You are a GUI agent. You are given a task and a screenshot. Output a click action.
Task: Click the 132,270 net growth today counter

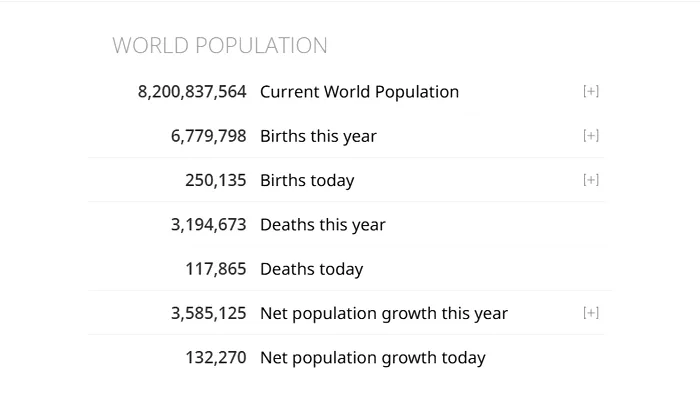point(216,358)
